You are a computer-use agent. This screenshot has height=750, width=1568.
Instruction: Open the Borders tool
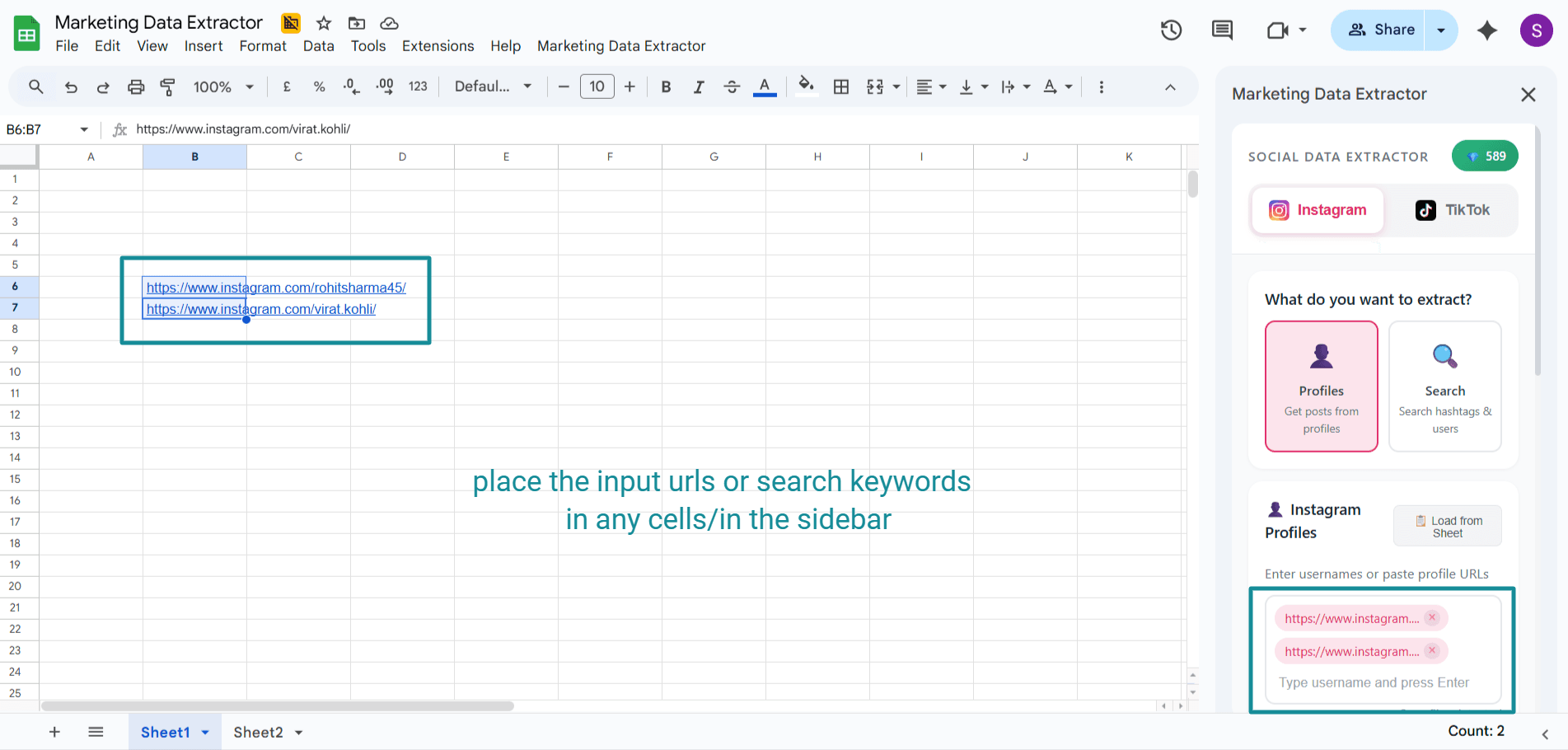pyautogui.click(x=840, y=87)
